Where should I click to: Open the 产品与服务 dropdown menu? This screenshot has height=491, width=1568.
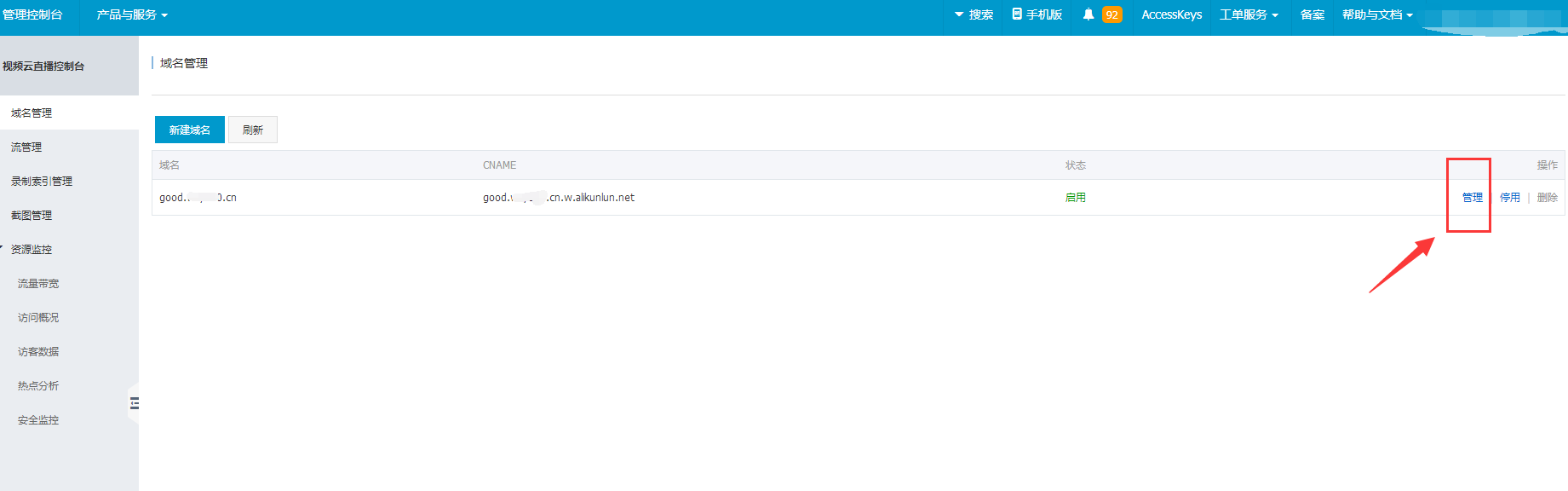131,14
